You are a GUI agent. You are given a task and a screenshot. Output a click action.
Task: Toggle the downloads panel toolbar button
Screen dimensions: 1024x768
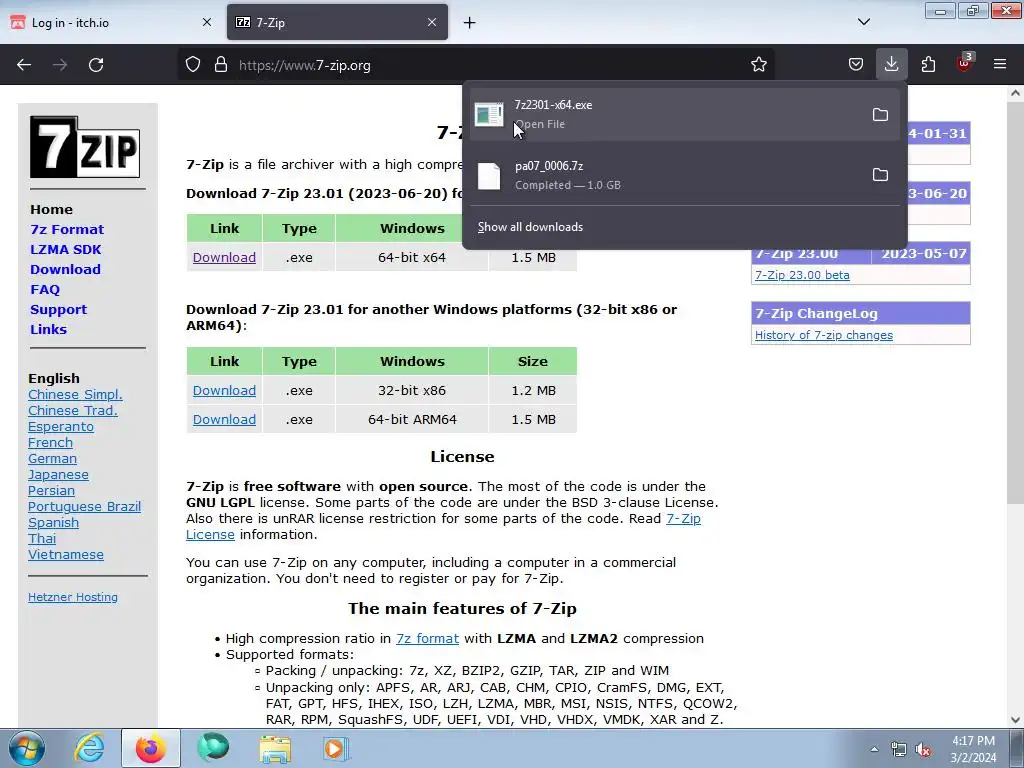(891, 65)
